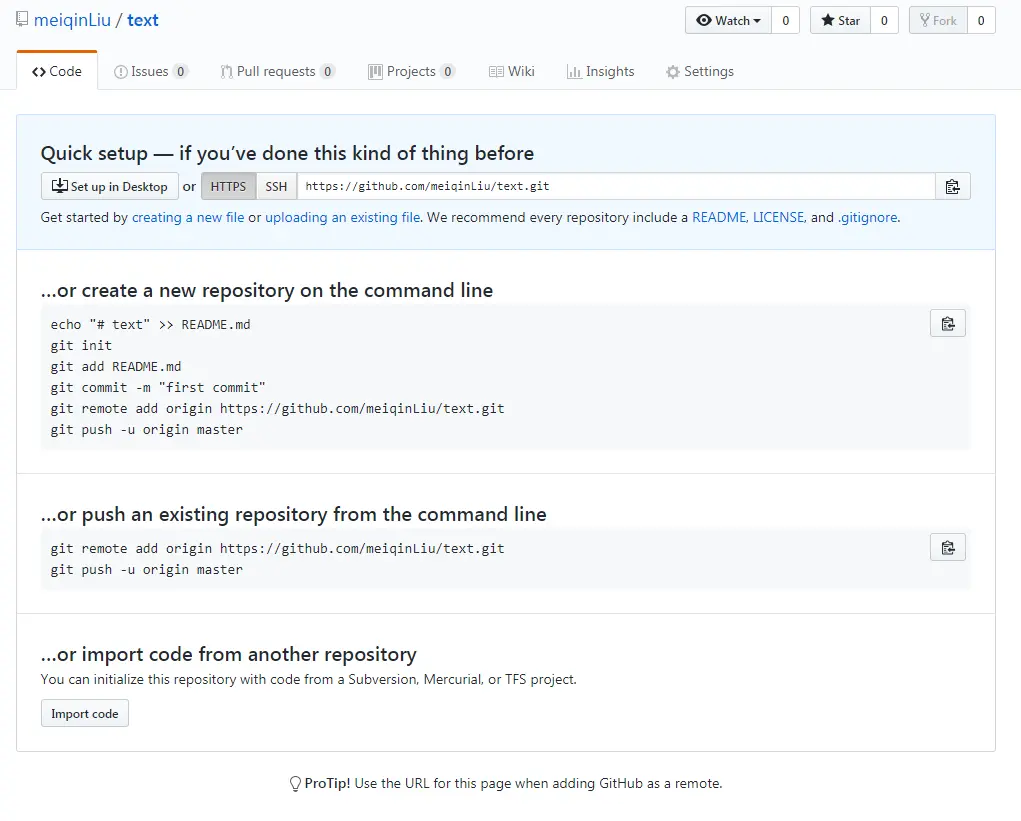Follow the 'creating a new file' link
This screenshot has width=1021, height=821.
click(188, 217)
